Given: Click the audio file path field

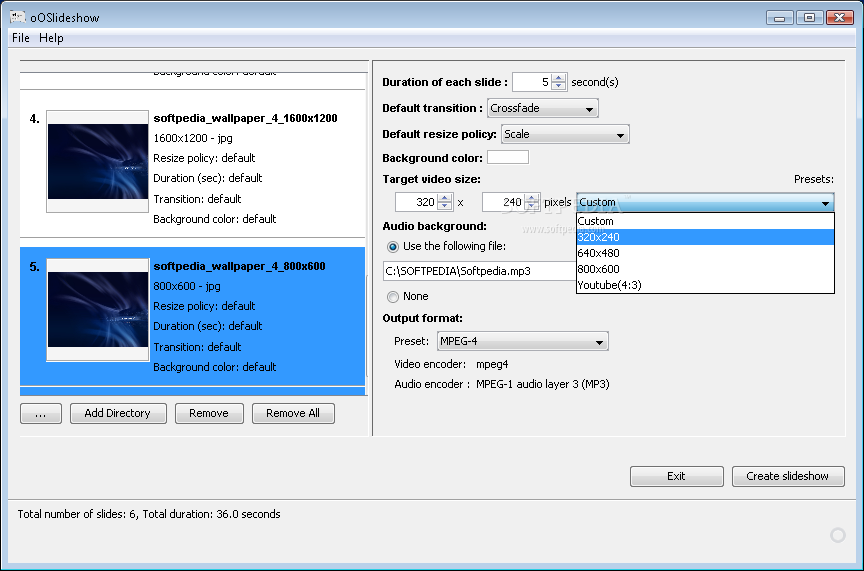Looking at the screenshot, I should click(x=479, y=271).
